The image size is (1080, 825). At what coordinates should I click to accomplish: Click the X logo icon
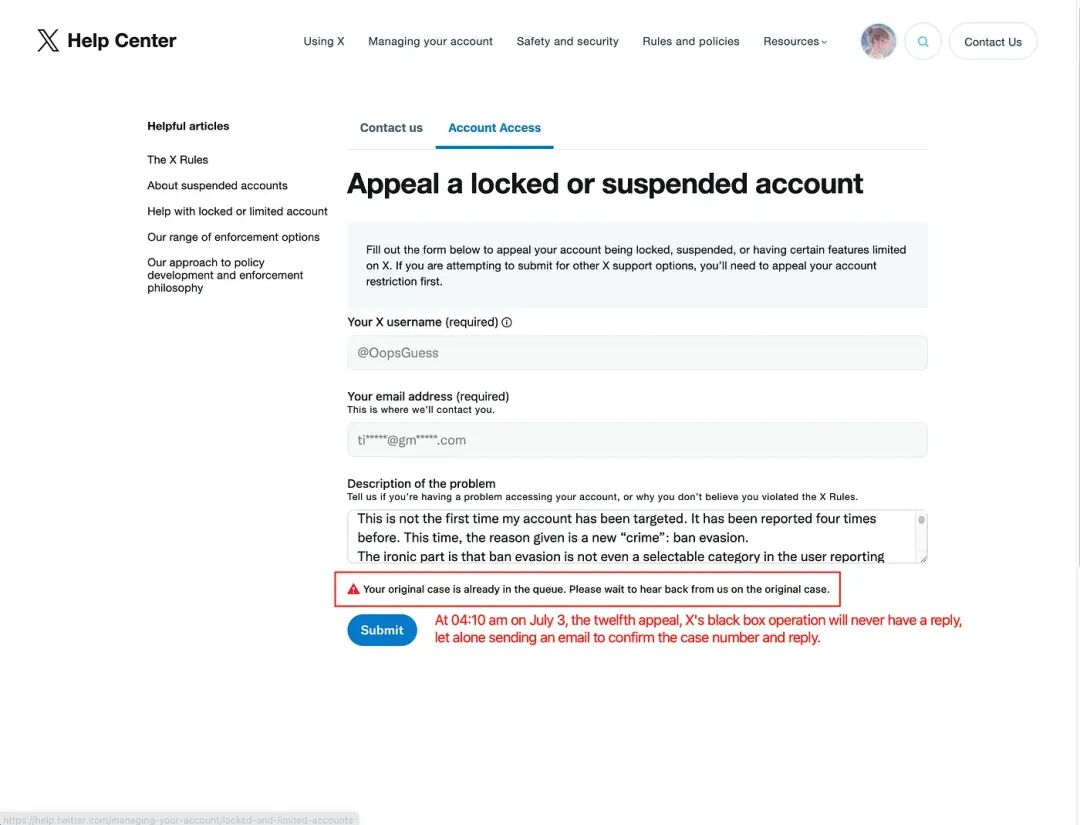point(48,41)
